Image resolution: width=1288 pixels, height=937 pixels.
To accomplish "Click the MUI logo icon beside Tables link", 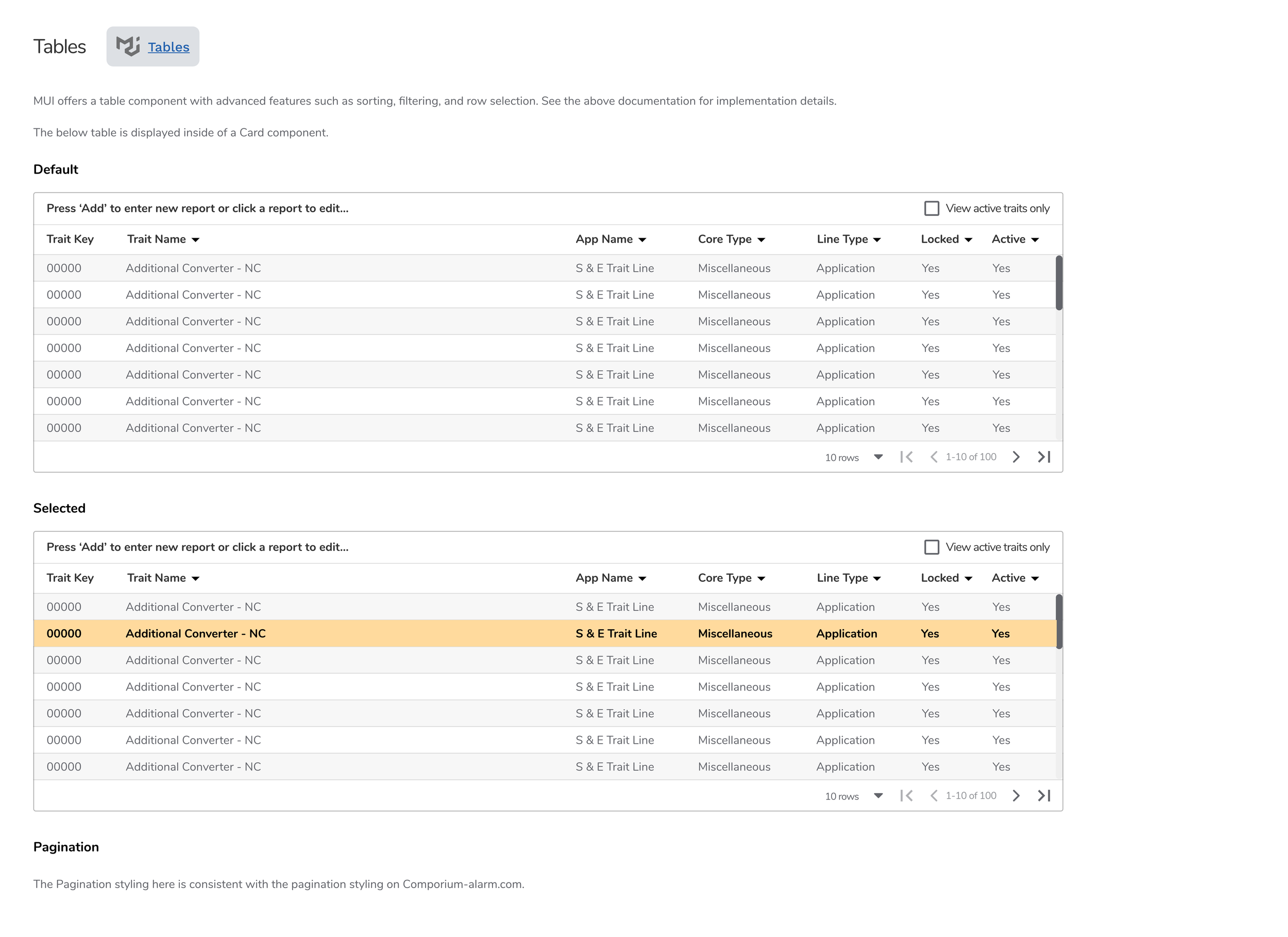I will click(128, 46).
